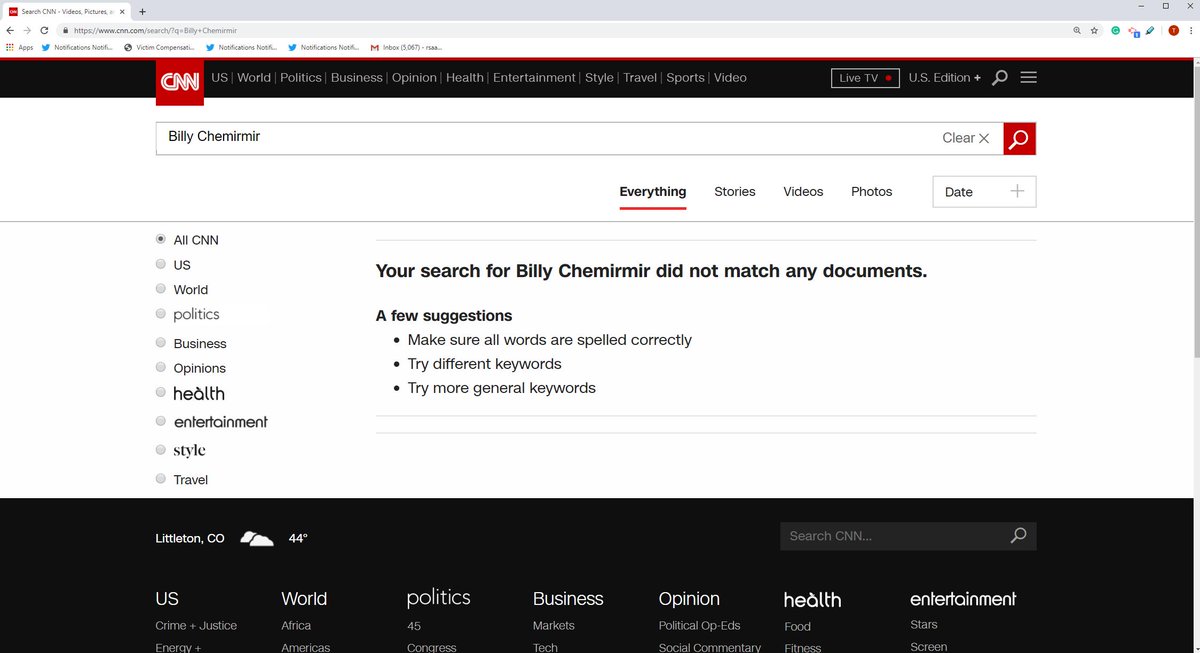Click the padlock site info icon
Viewport: 1200px width, 653px height.
tap(65, 30)
